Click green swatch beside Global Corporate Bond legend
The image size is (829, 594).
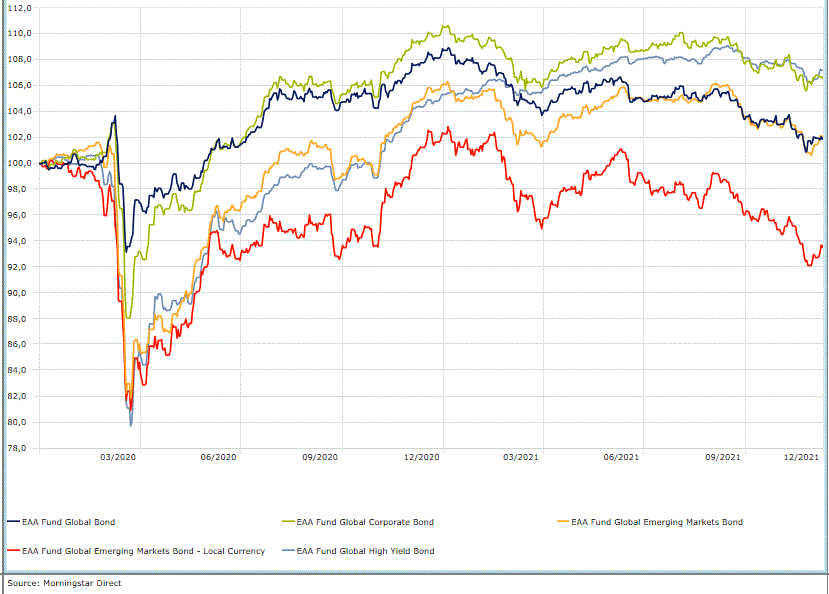288,522
